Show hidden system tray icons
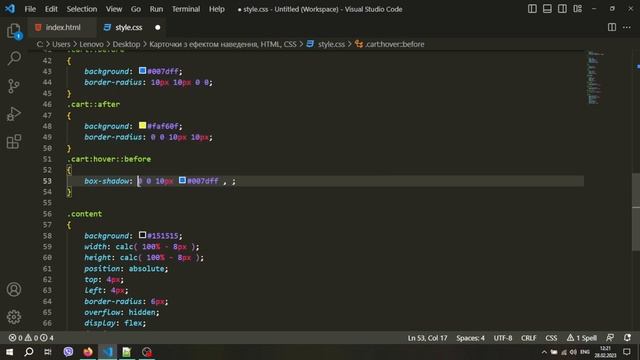 [x=544, y=352]
